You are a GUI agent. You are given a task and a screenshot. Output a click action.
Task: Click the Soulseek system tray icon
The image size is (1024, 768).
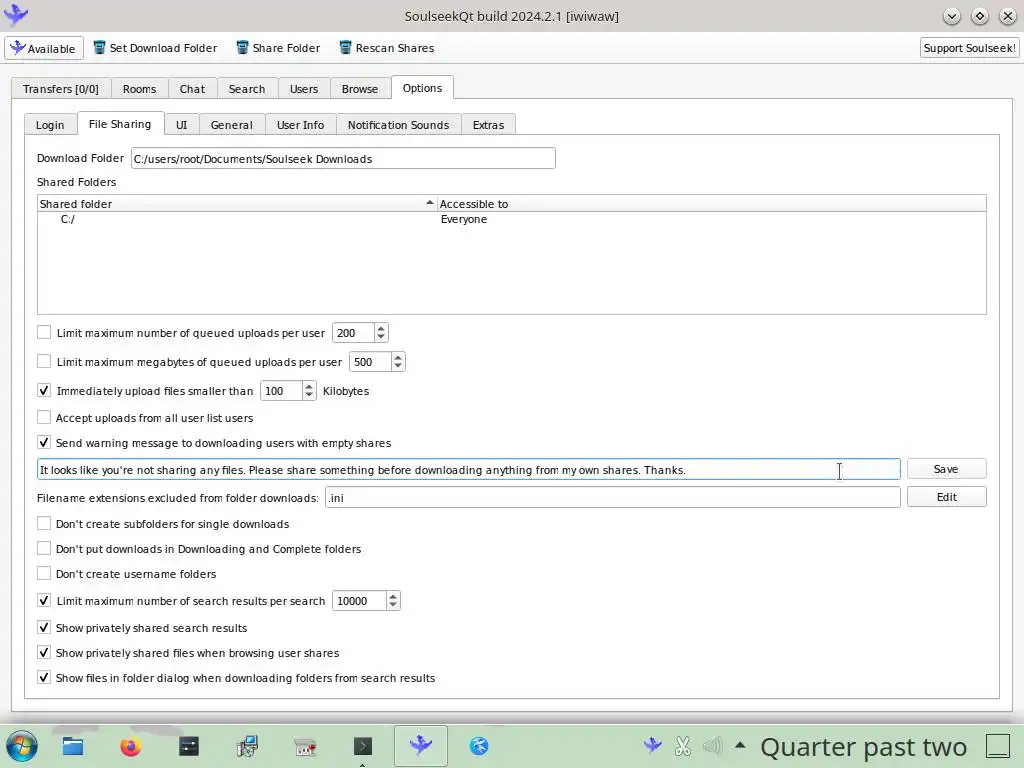click(652, 745)
